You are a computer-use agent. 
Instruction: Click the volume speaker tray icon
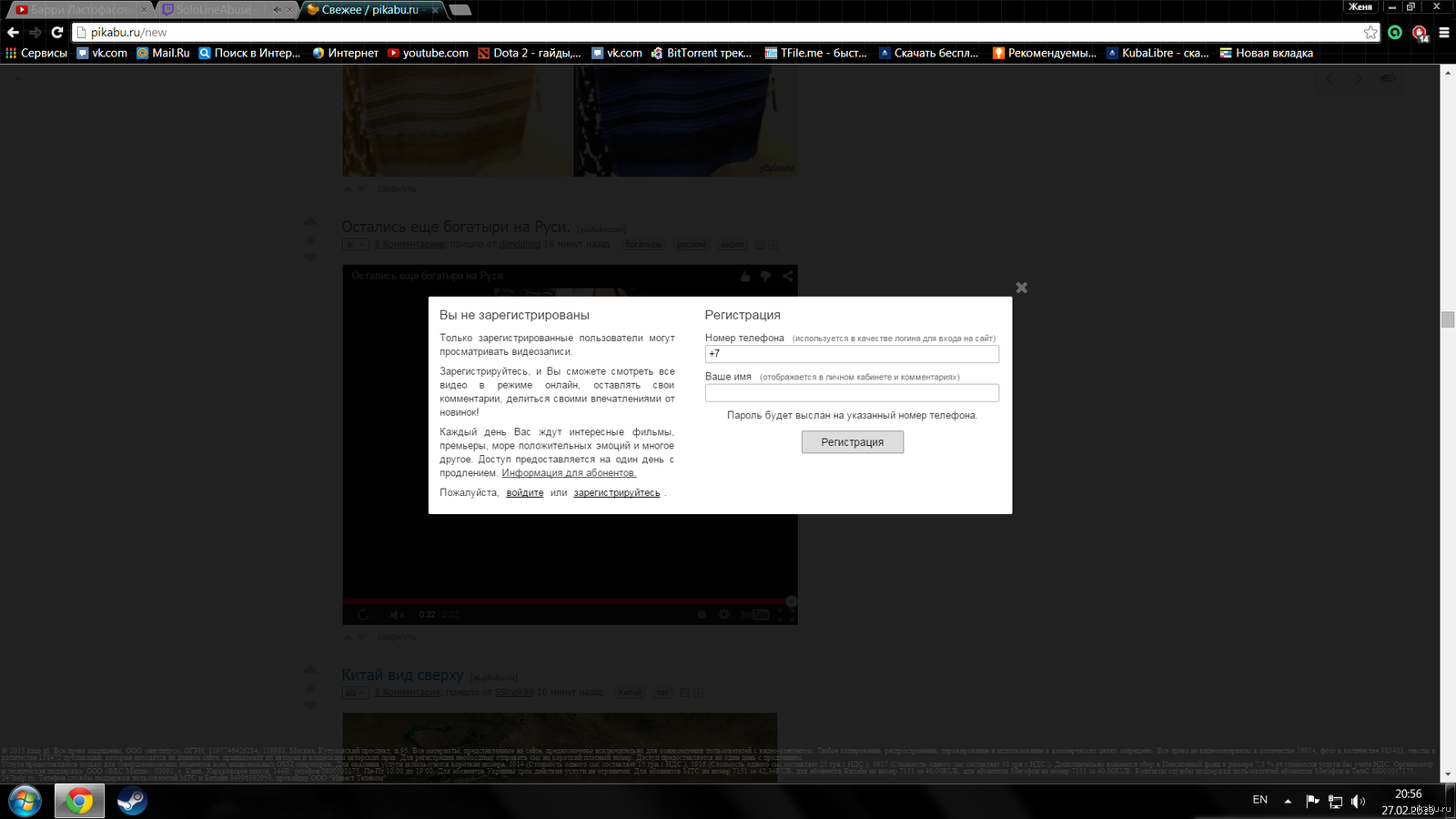tap(1358, 801)
